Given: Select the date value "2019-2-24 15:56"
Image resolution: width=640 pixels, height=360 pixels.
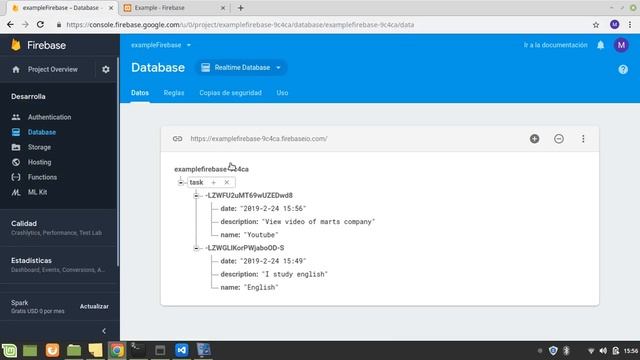Looking at the screenshot, I should click(273, 209).
